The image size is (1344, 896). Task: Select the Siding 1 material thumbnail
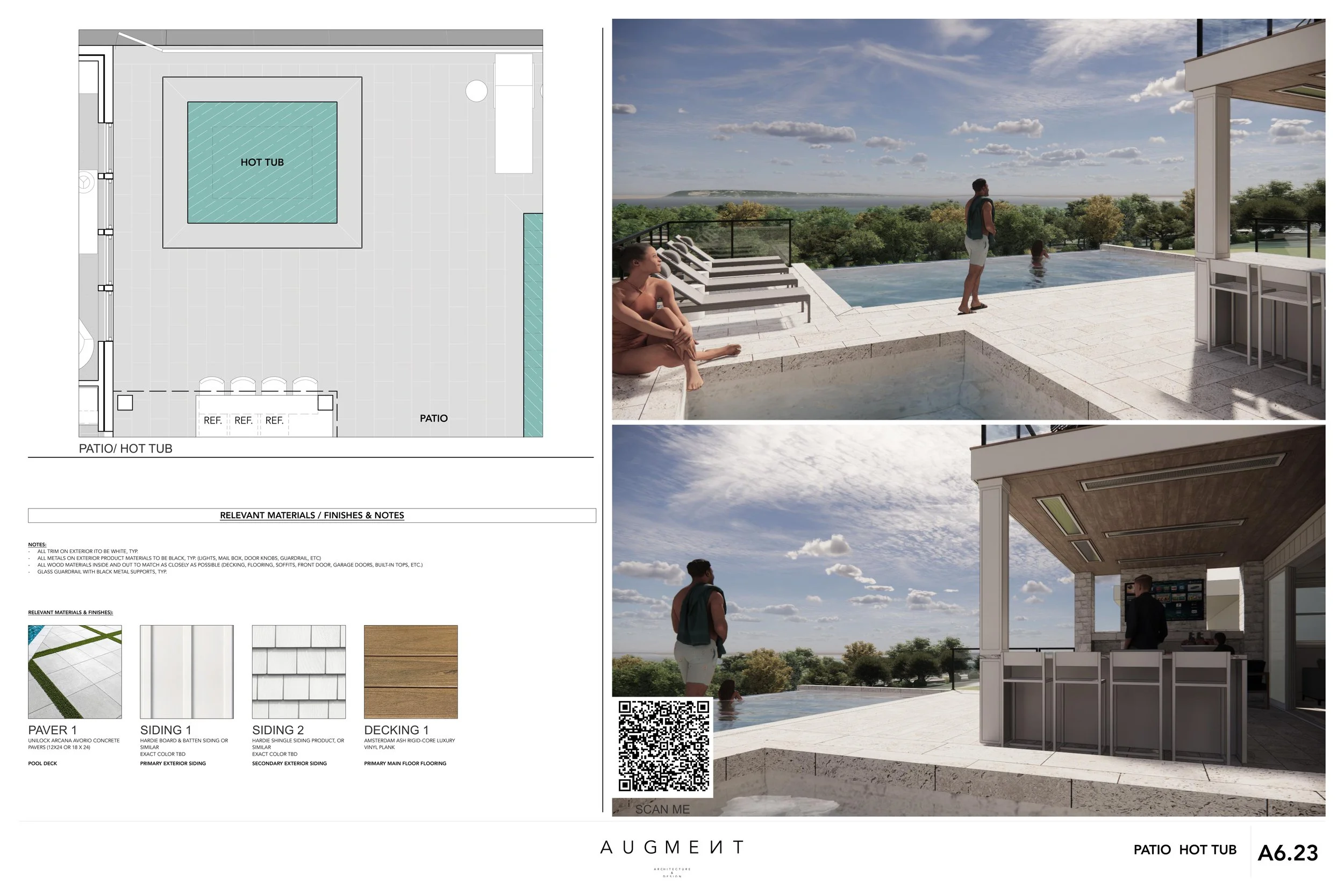click(x=187, y=671)
